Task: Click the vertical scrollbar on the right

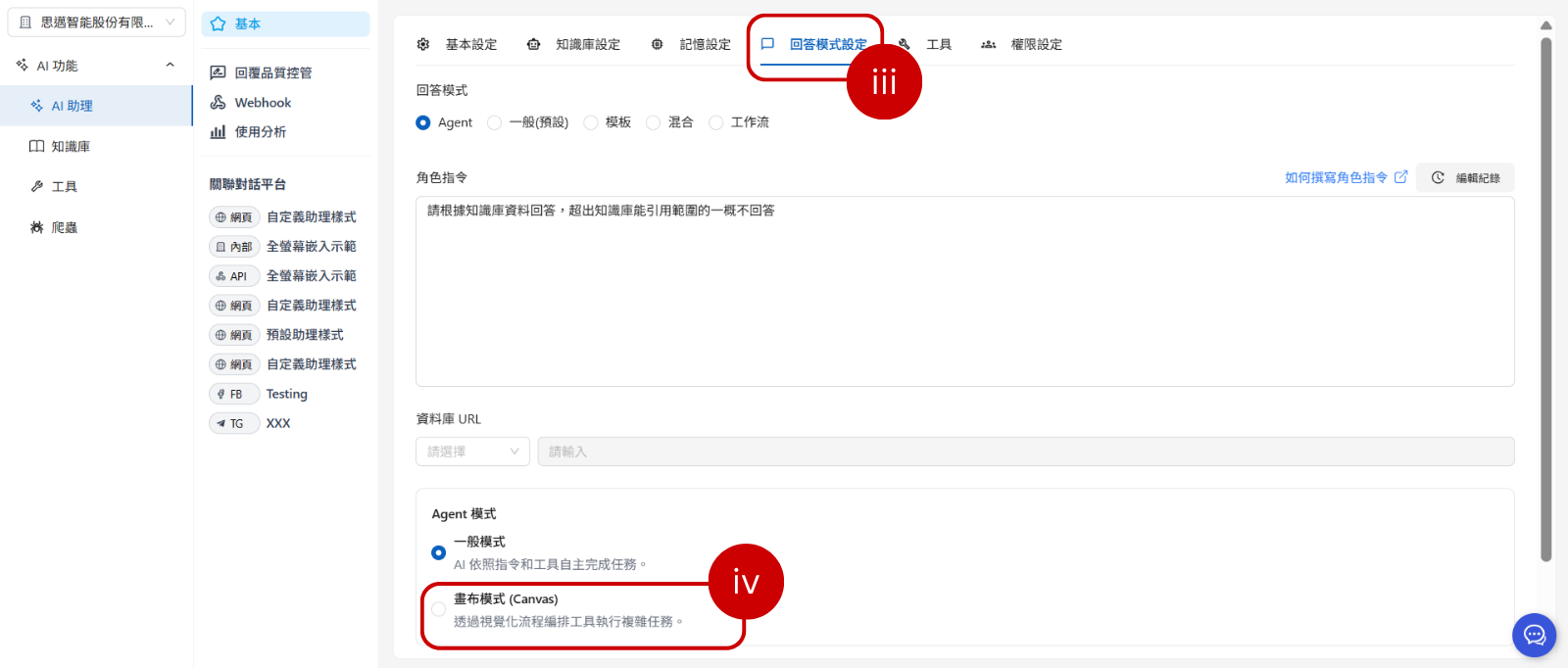Action: pyautogui.click(x=1545, y=294)
